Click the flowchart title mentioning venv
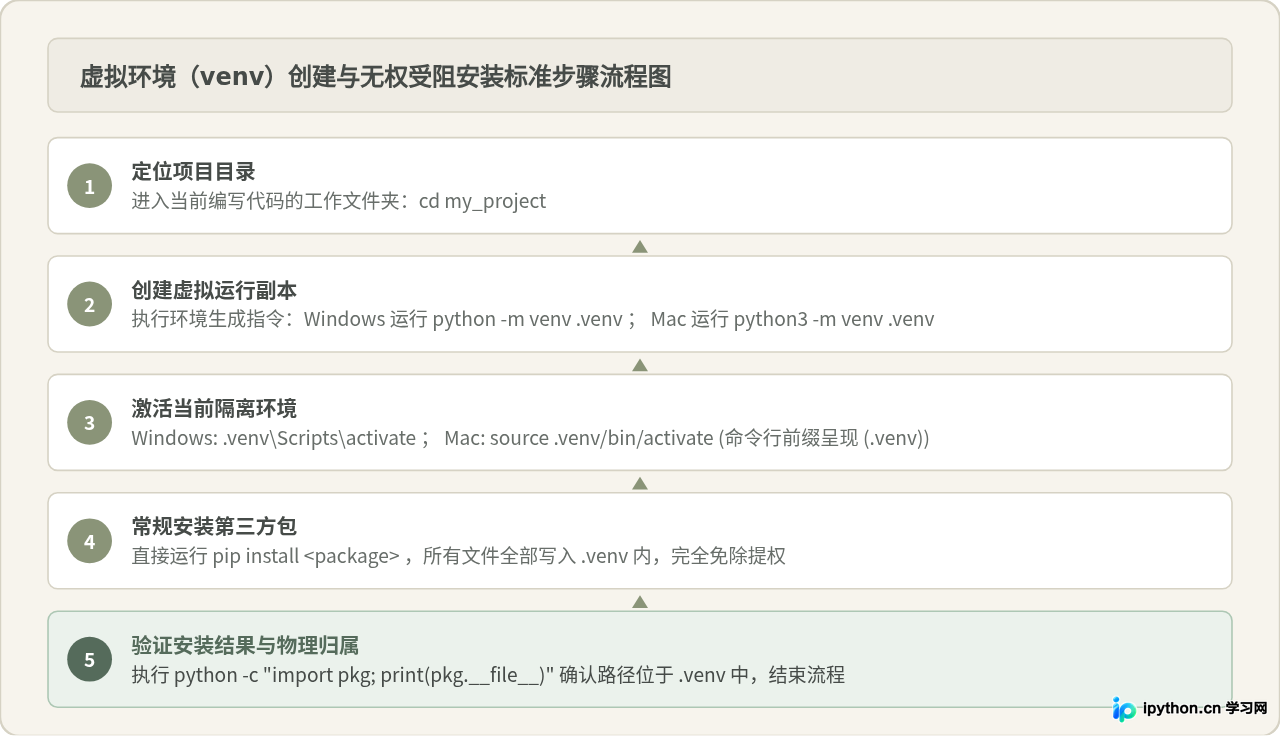The height and width of the screenshot is (736, 1280). [x=375, y=76]
